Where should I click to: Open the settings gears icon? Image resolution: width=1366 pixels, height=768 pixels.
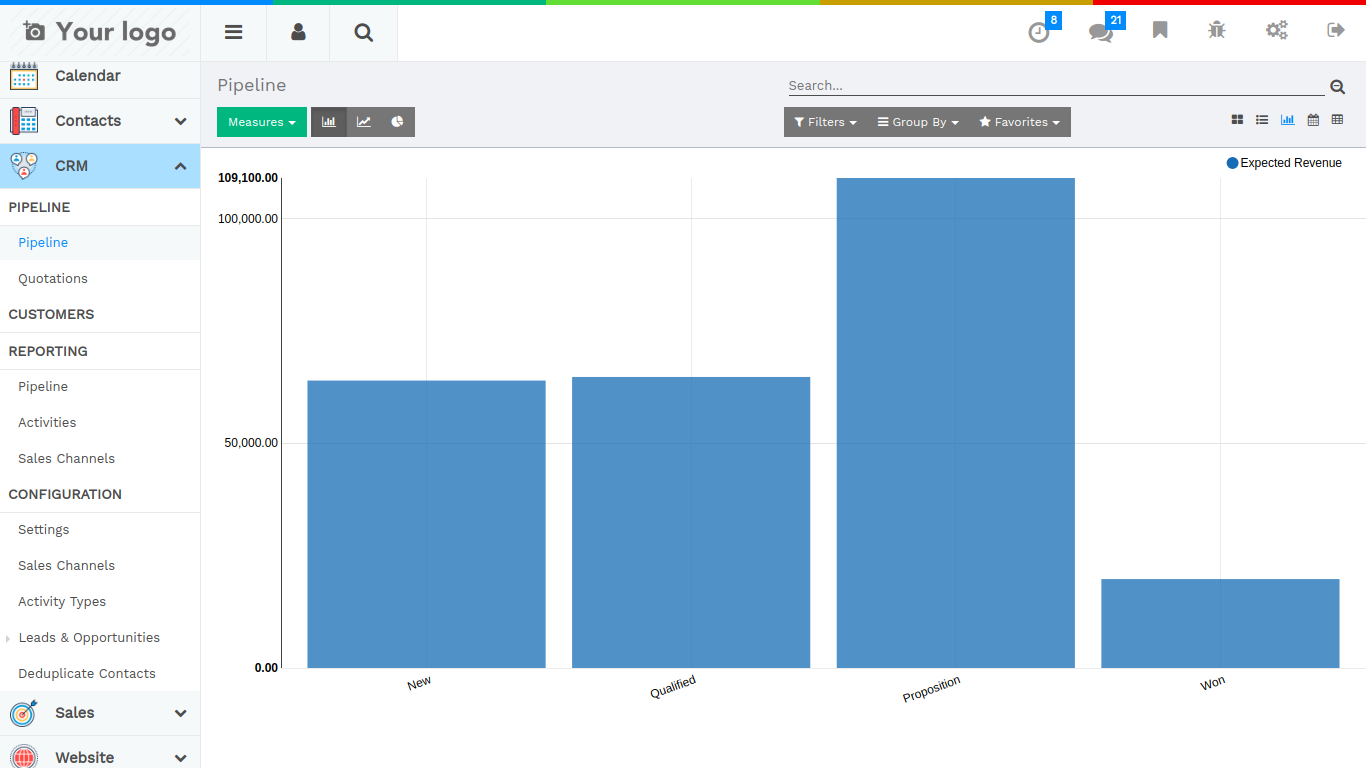coord(1277,30)
